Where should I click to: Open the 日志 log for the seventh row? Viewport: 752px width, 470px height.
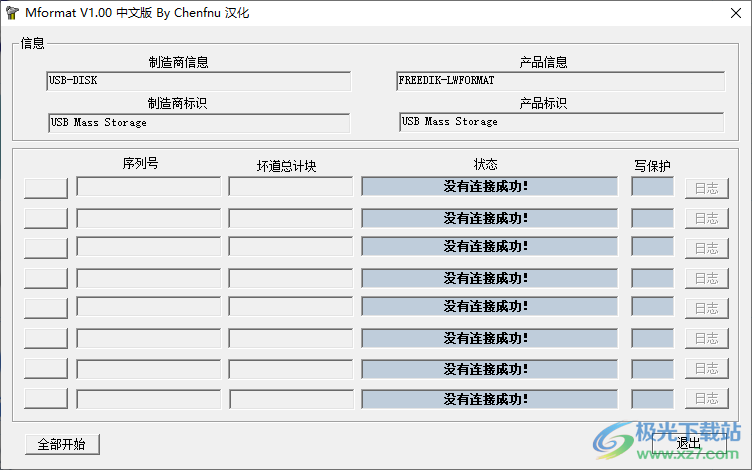point(706,368)
